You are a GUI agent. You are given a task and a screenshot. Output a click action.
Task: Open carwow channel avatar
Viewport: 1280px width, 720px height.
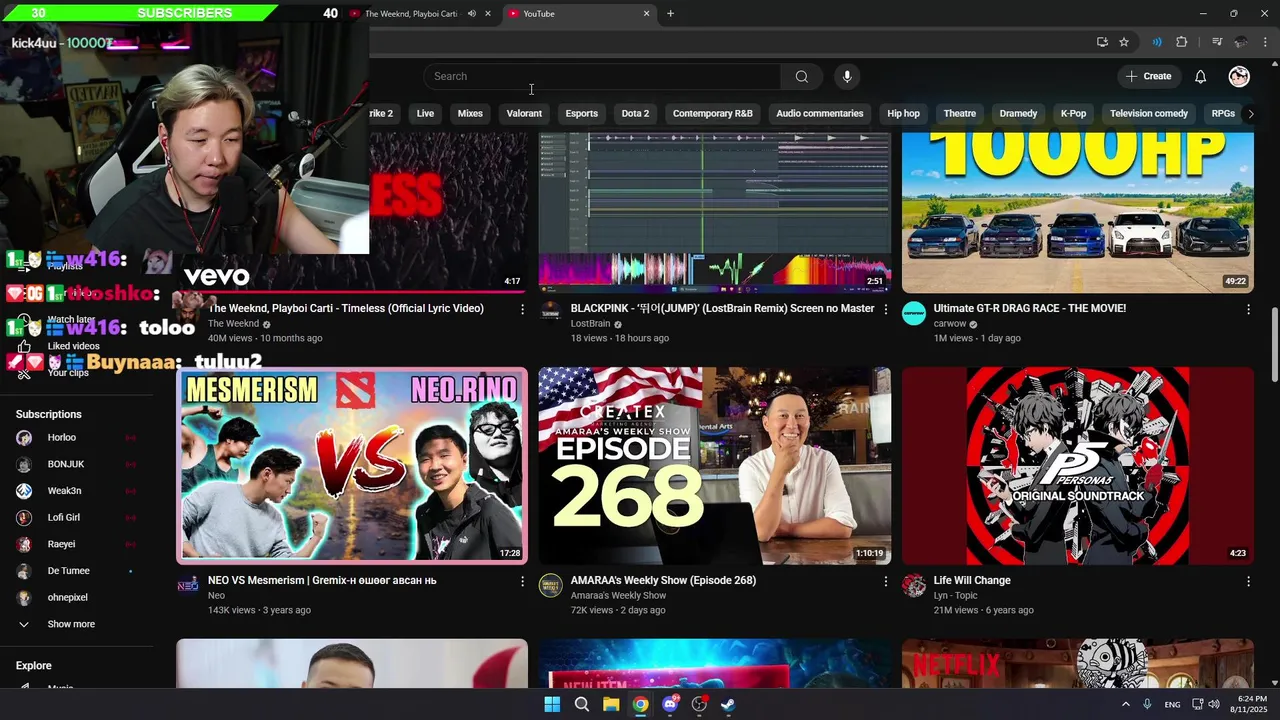click(x=914, y=314)
